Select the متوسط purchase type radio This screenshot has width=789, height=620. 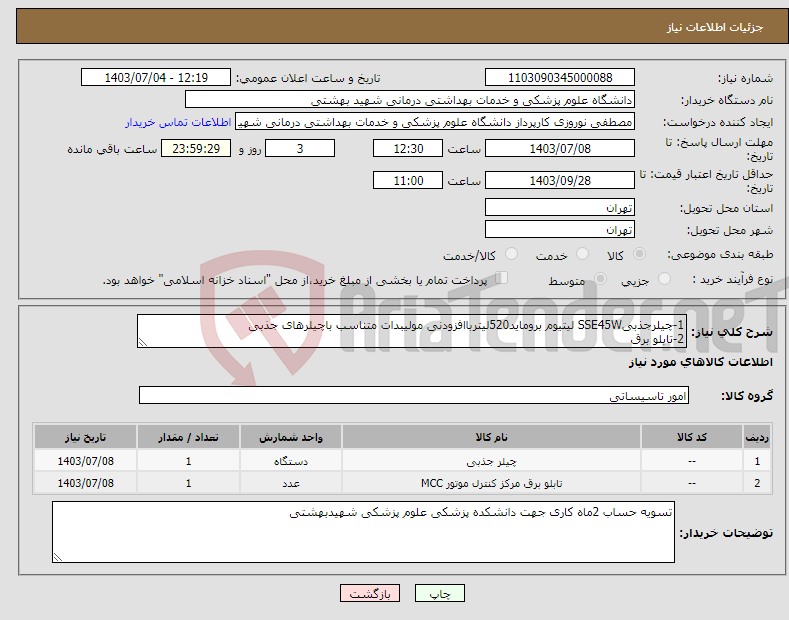pyautogui.click(x=600, y=279)
